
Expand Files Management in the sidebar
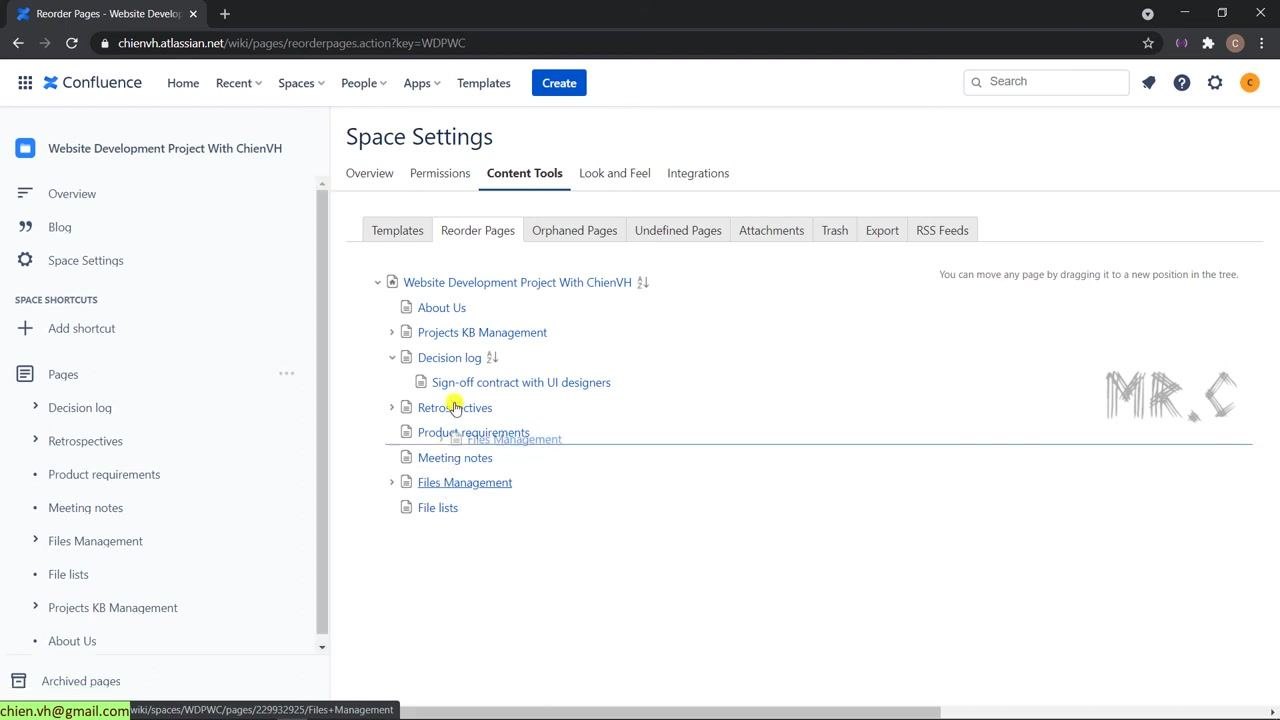click(35, 539)
